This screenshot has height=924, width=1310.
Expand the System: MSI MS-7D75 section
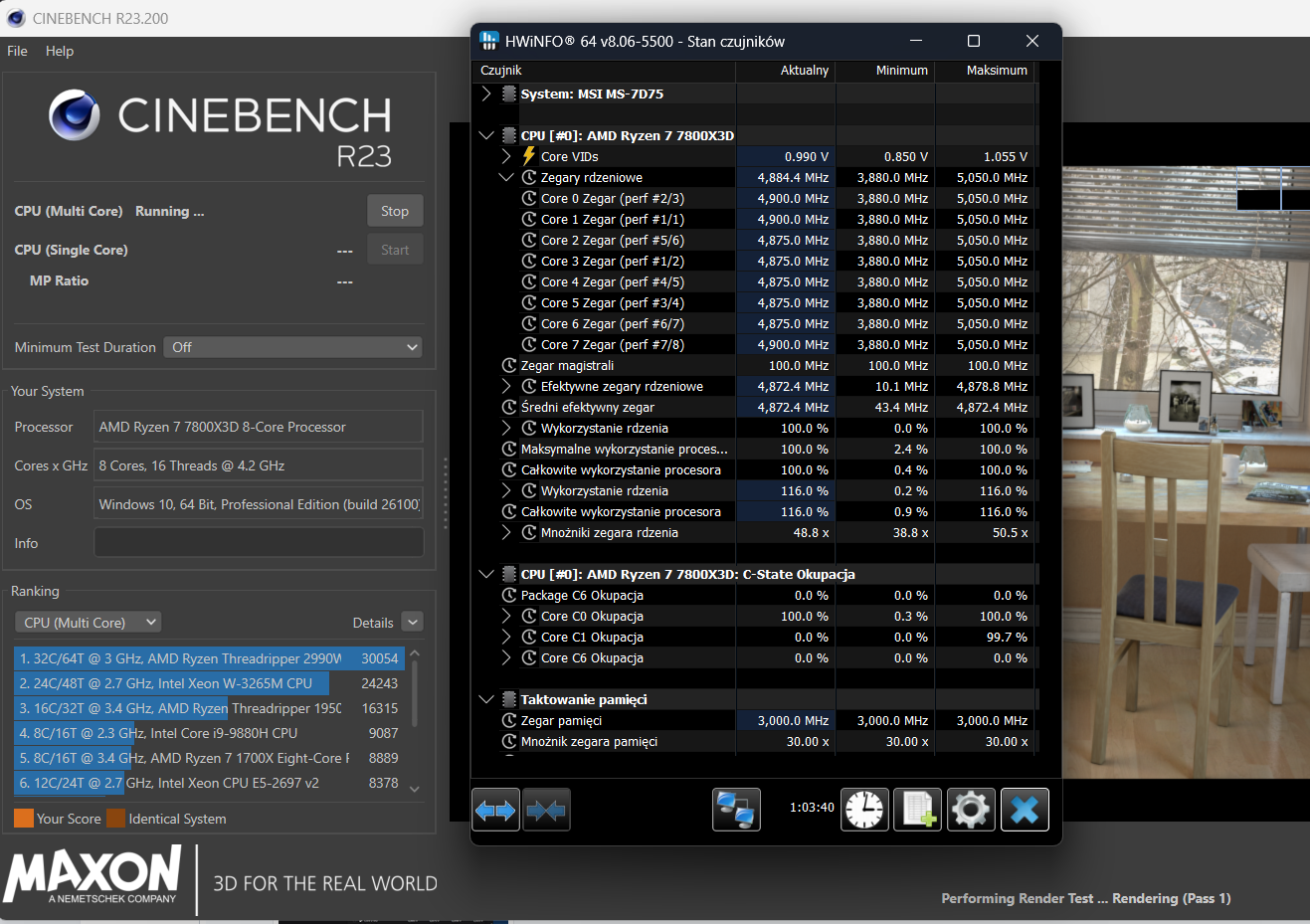486,93
